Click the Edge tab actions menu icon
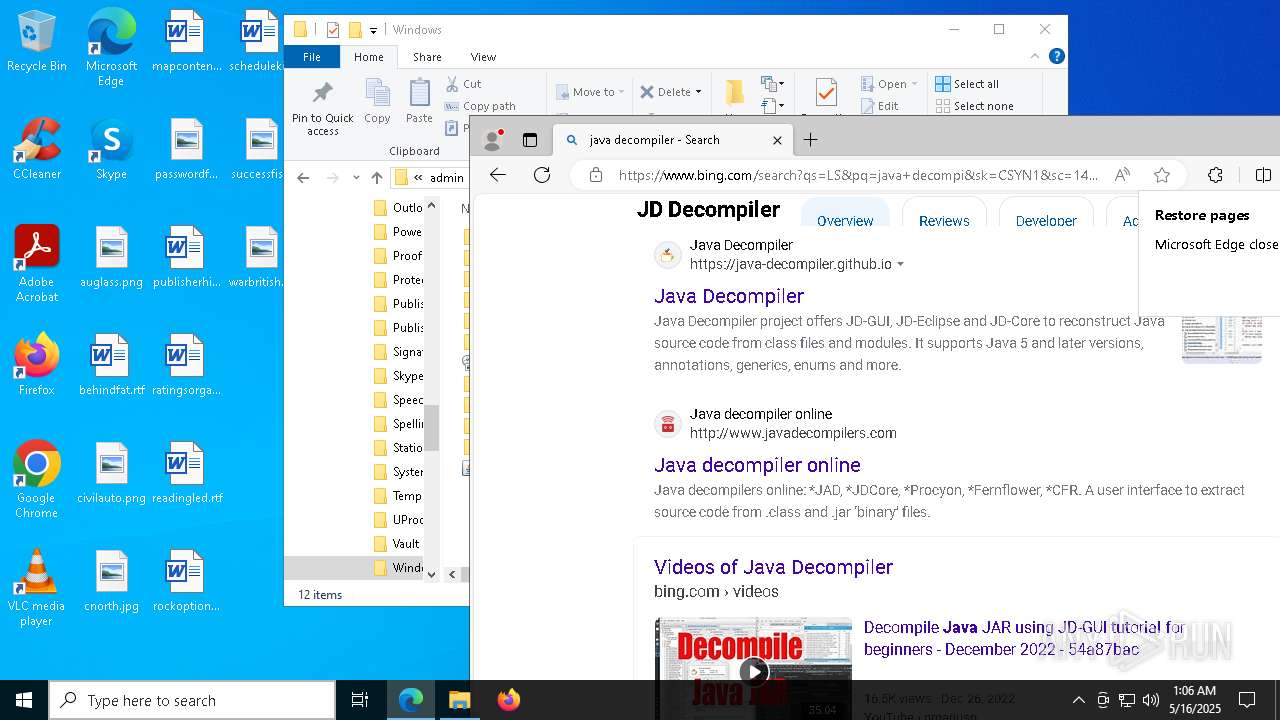 click(x=530, y=140)
